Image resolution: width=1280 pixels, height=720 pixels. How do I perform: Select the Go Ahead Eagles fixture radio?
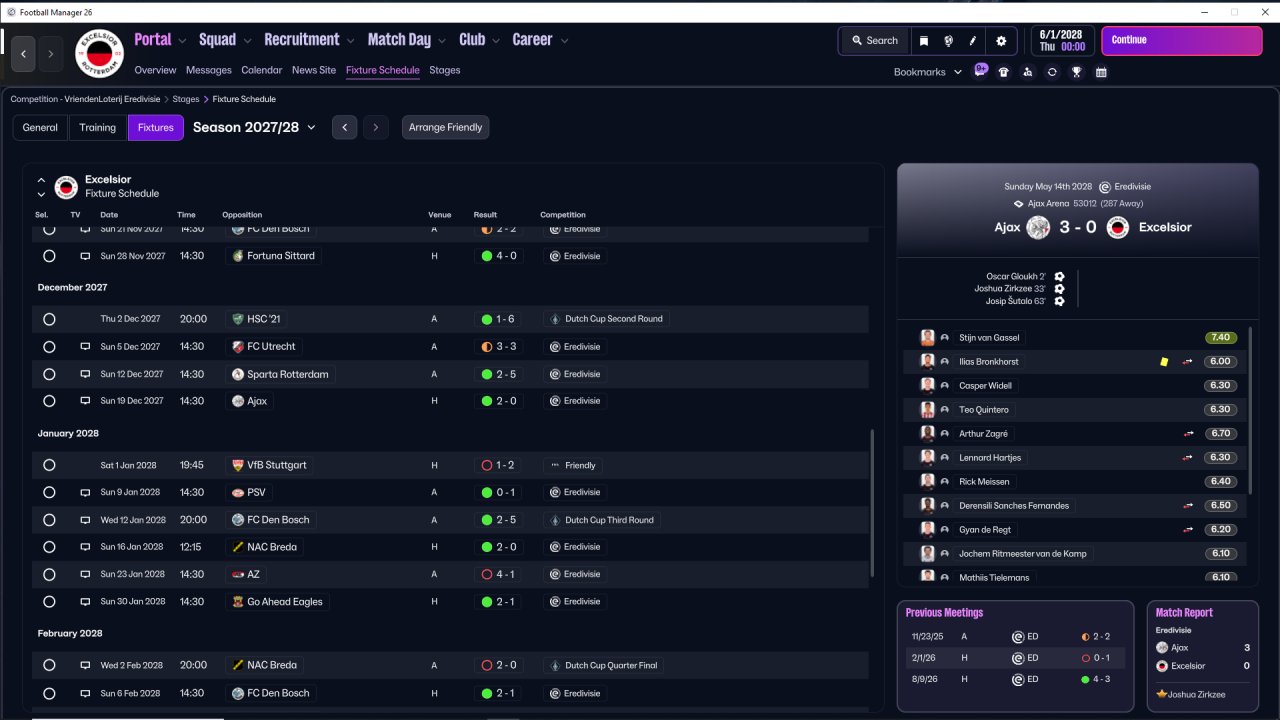click(x=49, y=602)
